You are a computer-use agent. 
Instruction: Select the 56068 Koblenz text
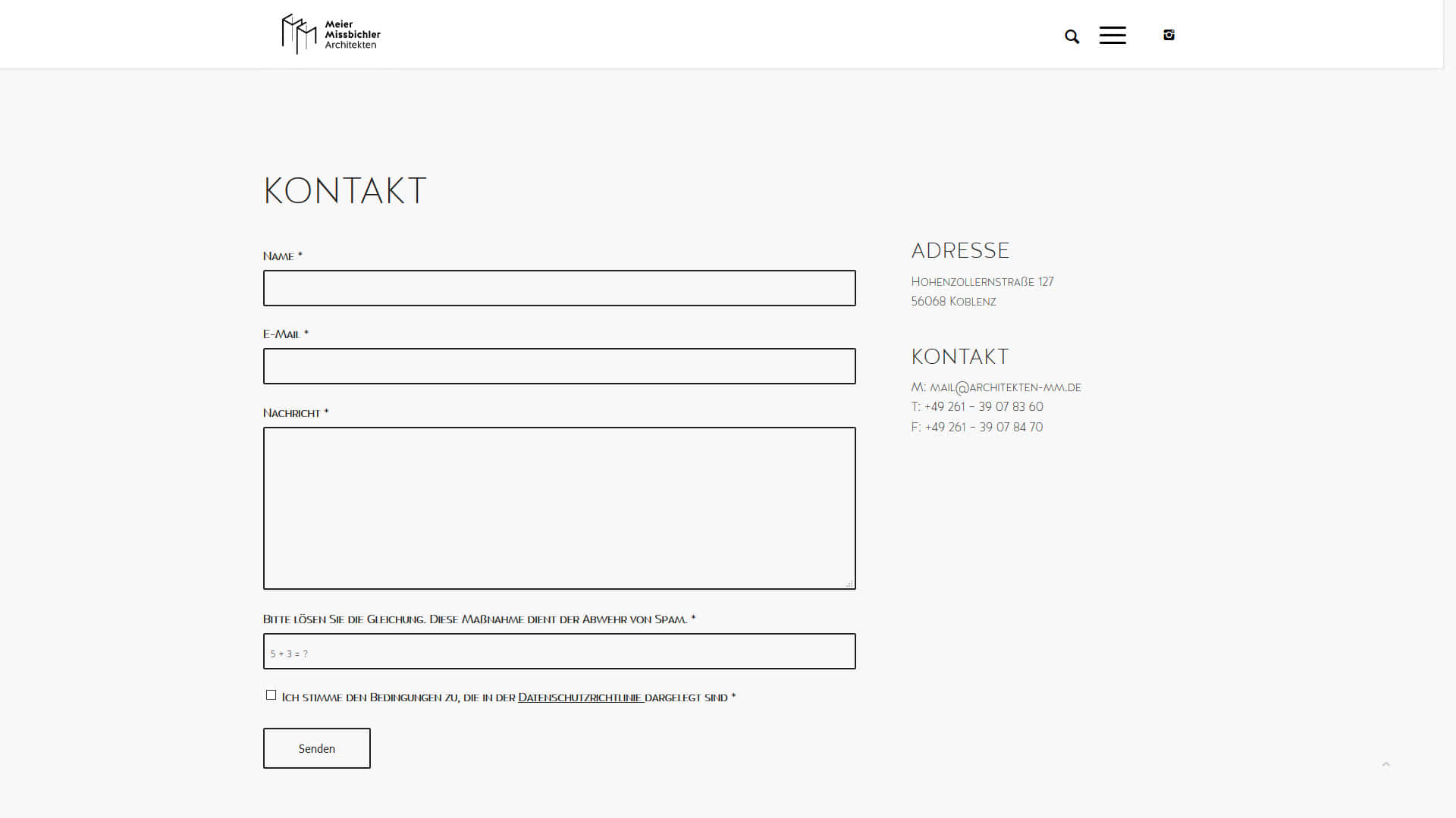953,302
